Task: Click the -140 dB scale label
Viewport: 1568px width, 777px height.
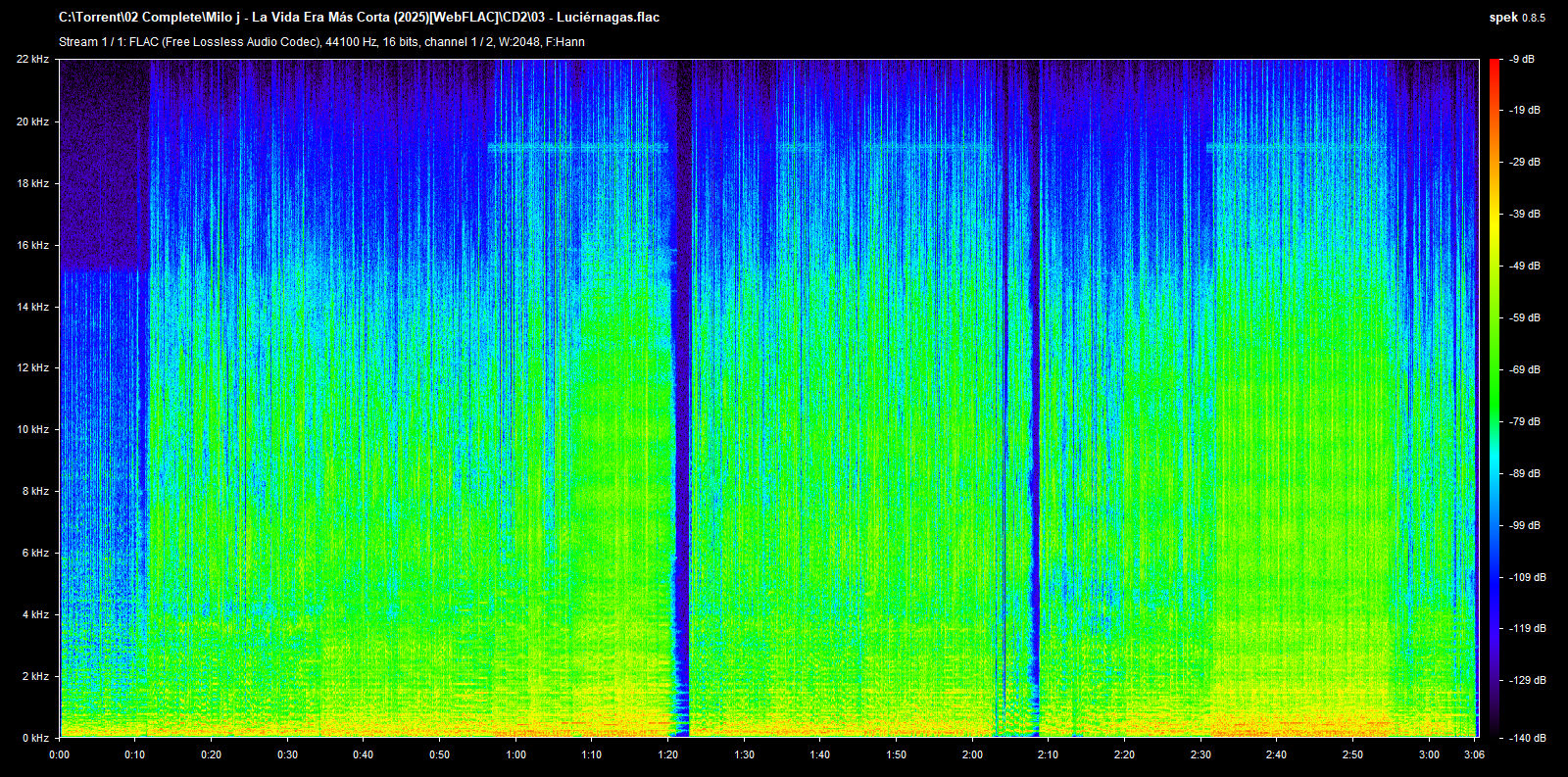Action: pos(1525,738)
